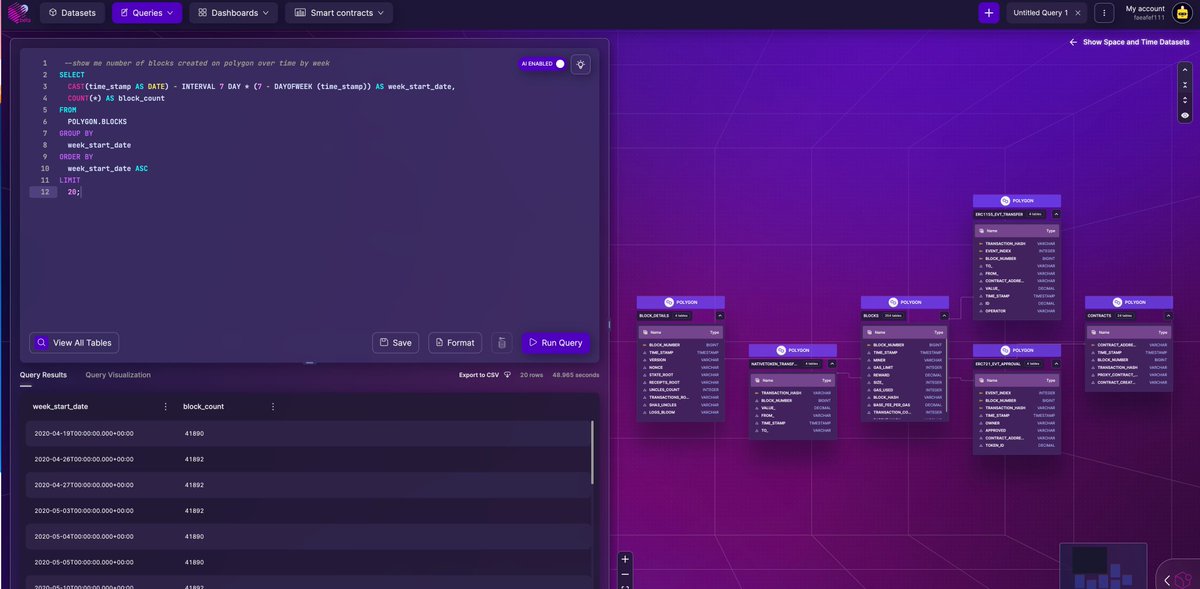1200x589 pixels.
Task: Click the Polygon icon on ERC1155_EVT_TRANSFER card
Action: [1007, 201]
